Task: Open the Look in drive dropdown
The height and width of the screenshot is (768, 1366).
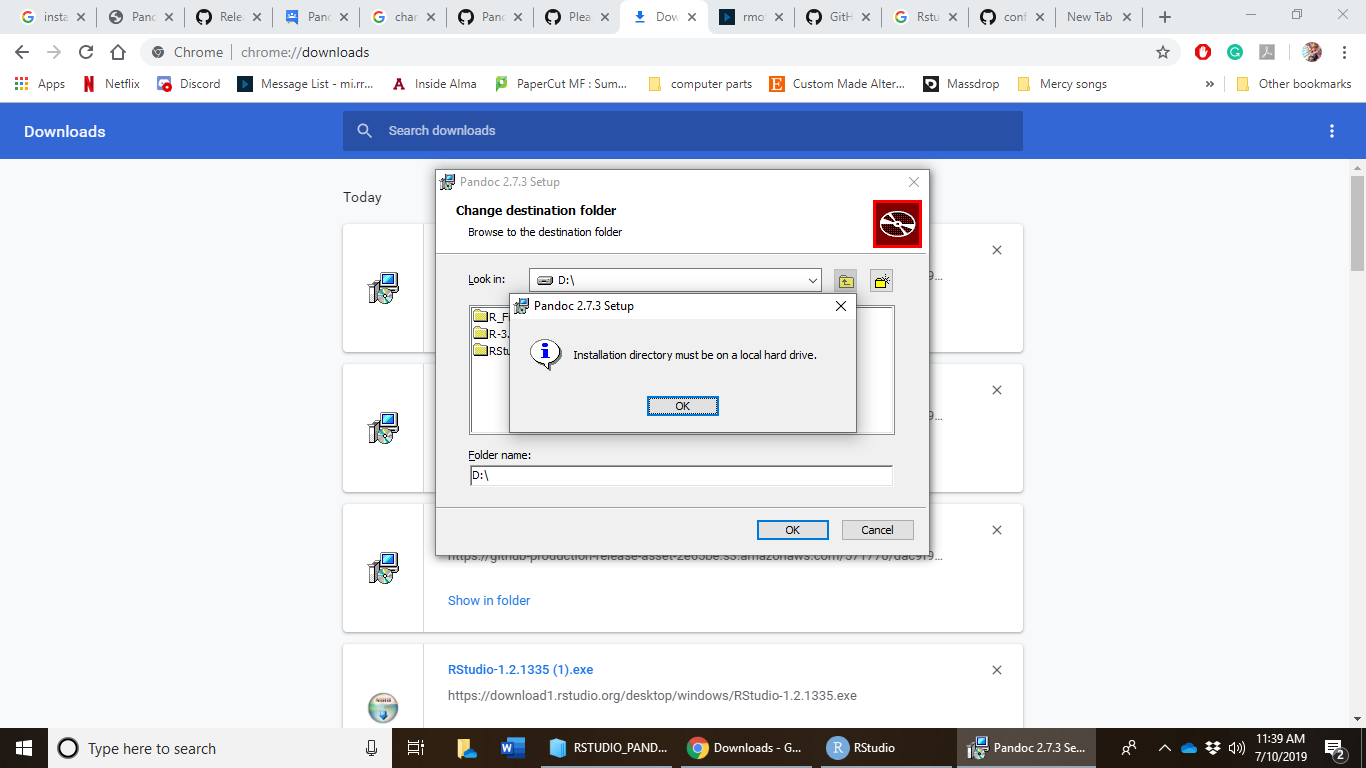Action: (813, 281)
